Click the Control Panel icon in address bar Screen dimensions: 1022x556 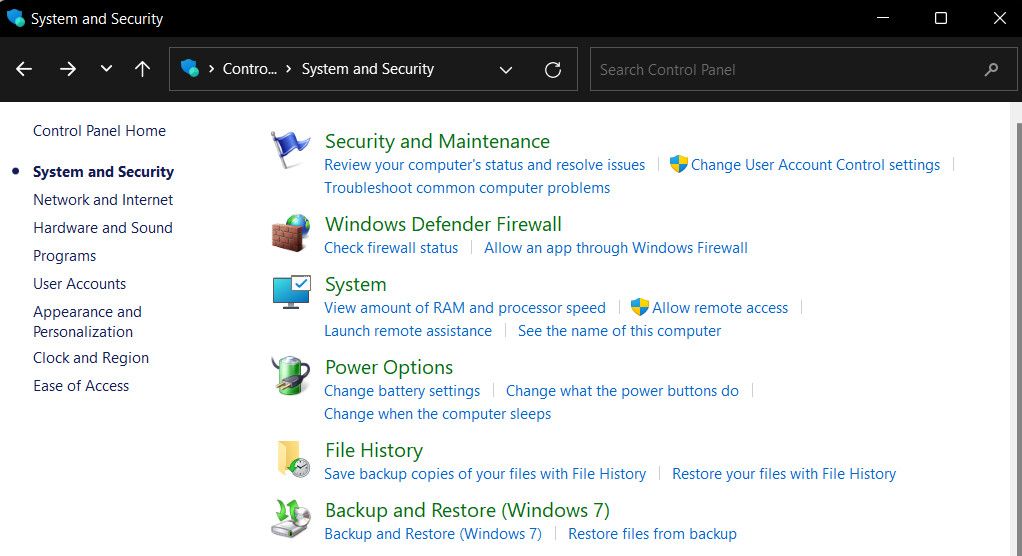pos(190,68)
